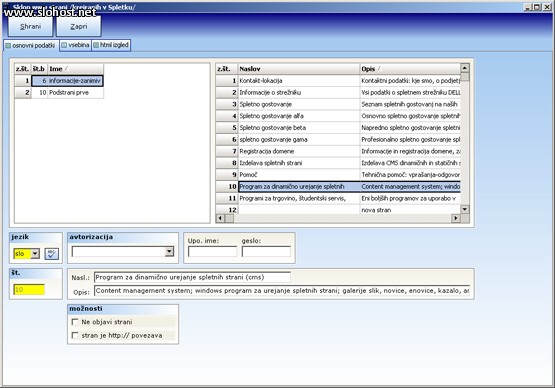
Task: Select Programi za trgovino, študentski servis row
Action: pyautogui.click(x=338, y=198)
